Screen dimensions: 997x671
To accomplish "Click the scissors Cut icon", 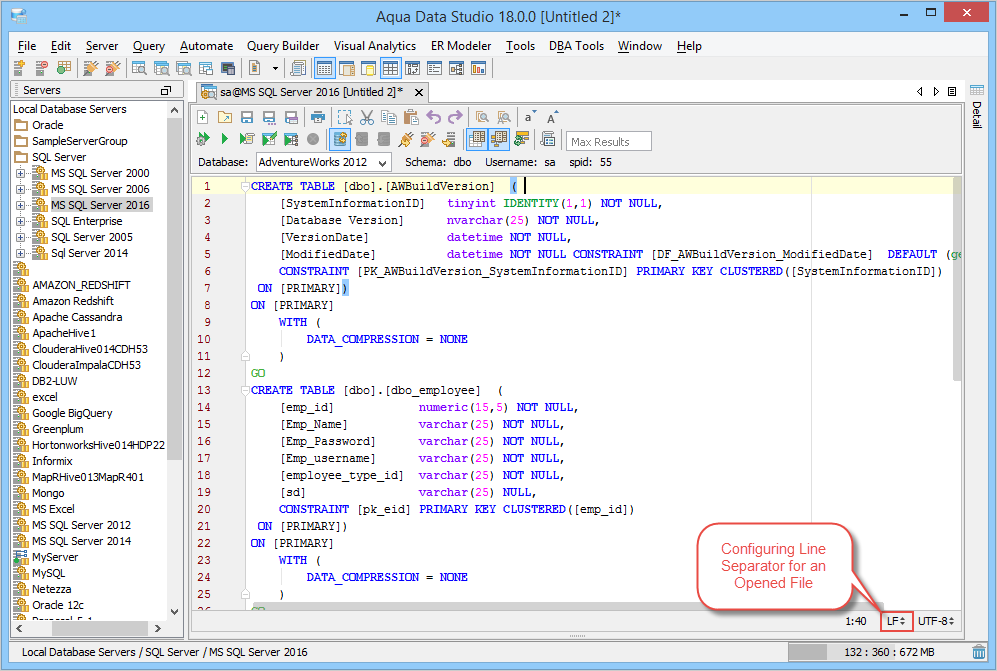I will (367, 117).
